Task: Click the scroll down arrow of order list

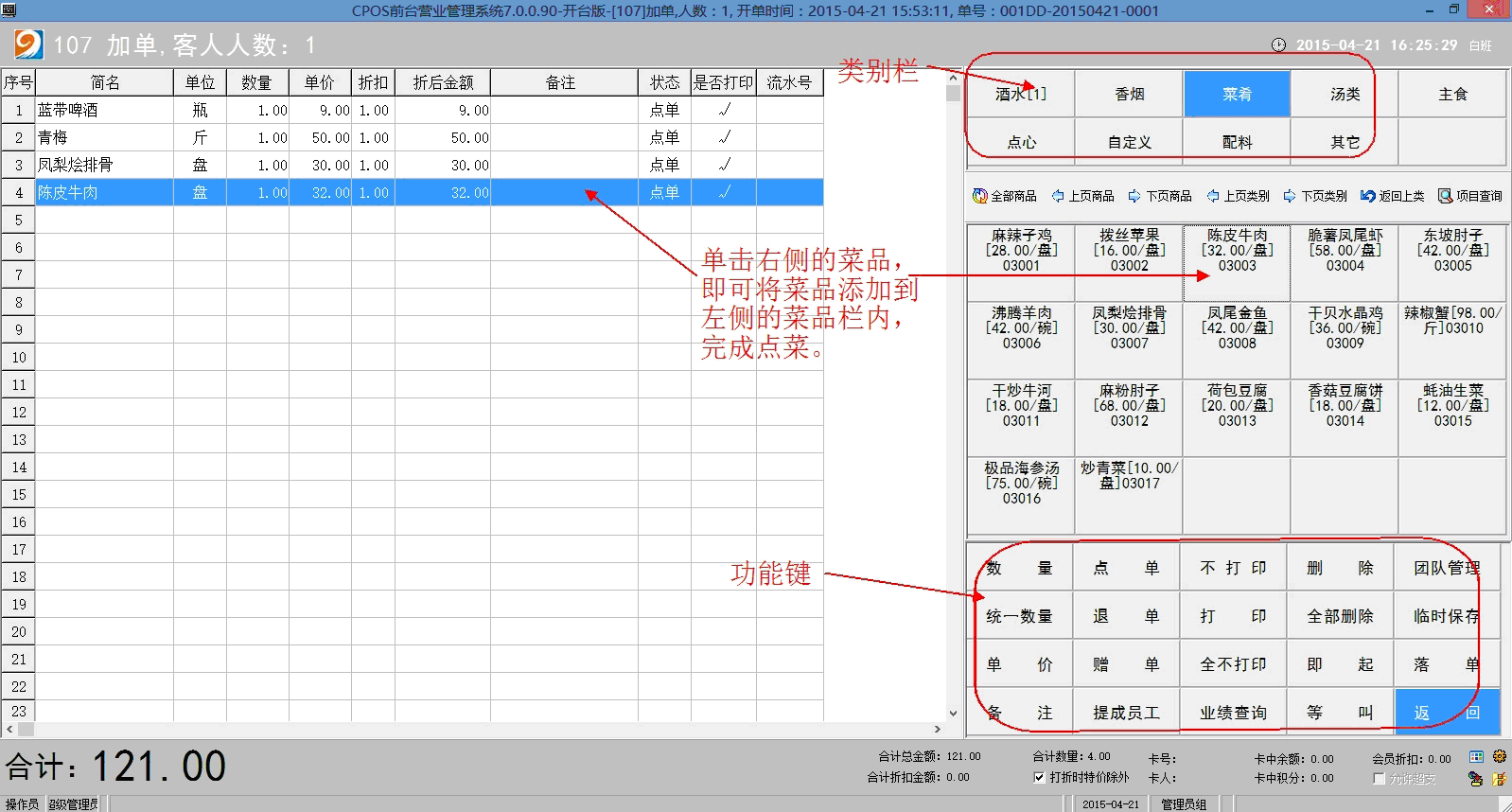Action: 953,714
